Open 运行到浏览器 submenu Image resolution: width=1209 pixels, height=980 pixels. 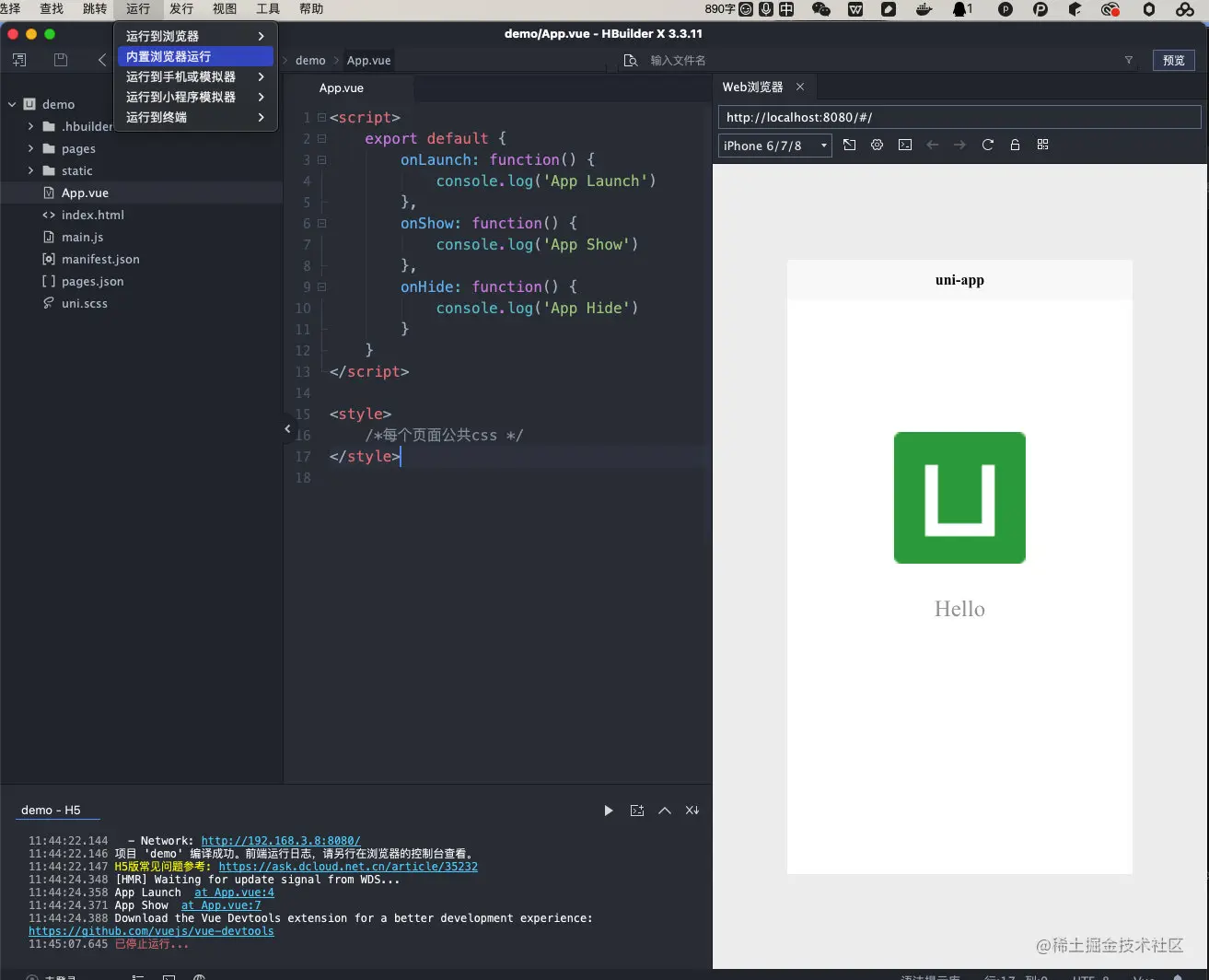pos(195,36)
